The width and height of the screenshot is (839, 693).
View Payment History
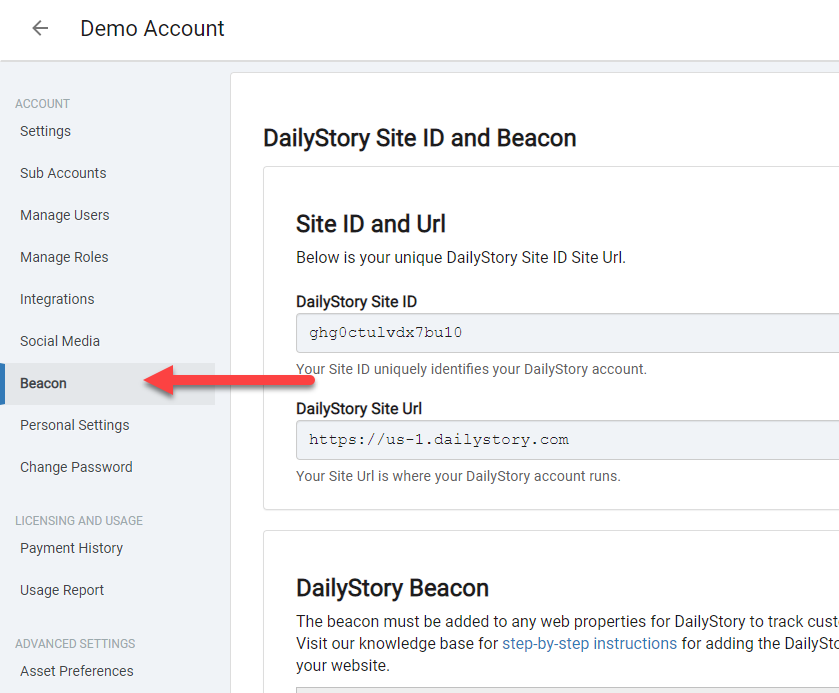(x=72, y=548)
